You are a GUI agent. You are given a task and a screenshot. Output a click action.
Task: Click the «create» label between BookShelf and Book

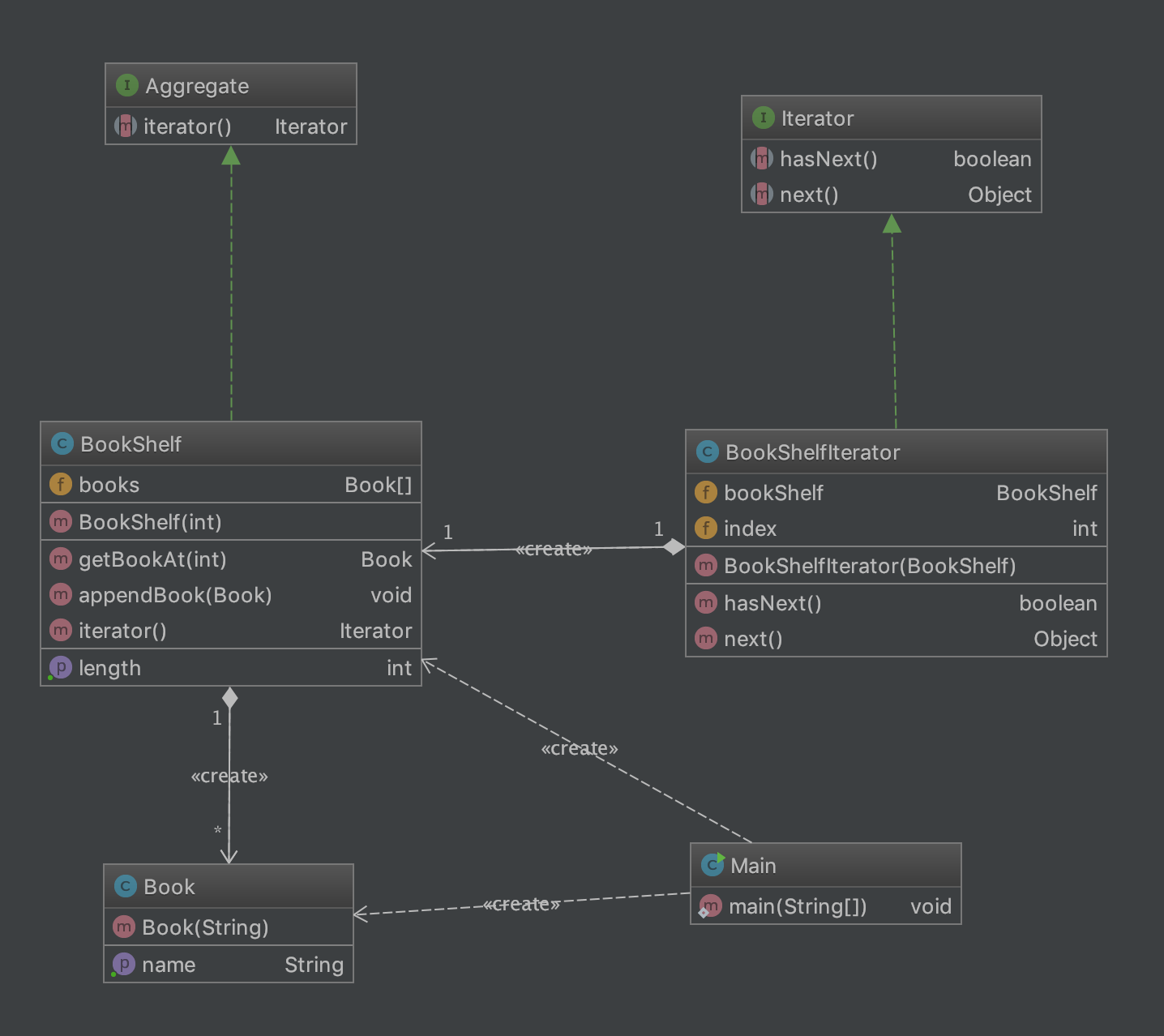229,776
